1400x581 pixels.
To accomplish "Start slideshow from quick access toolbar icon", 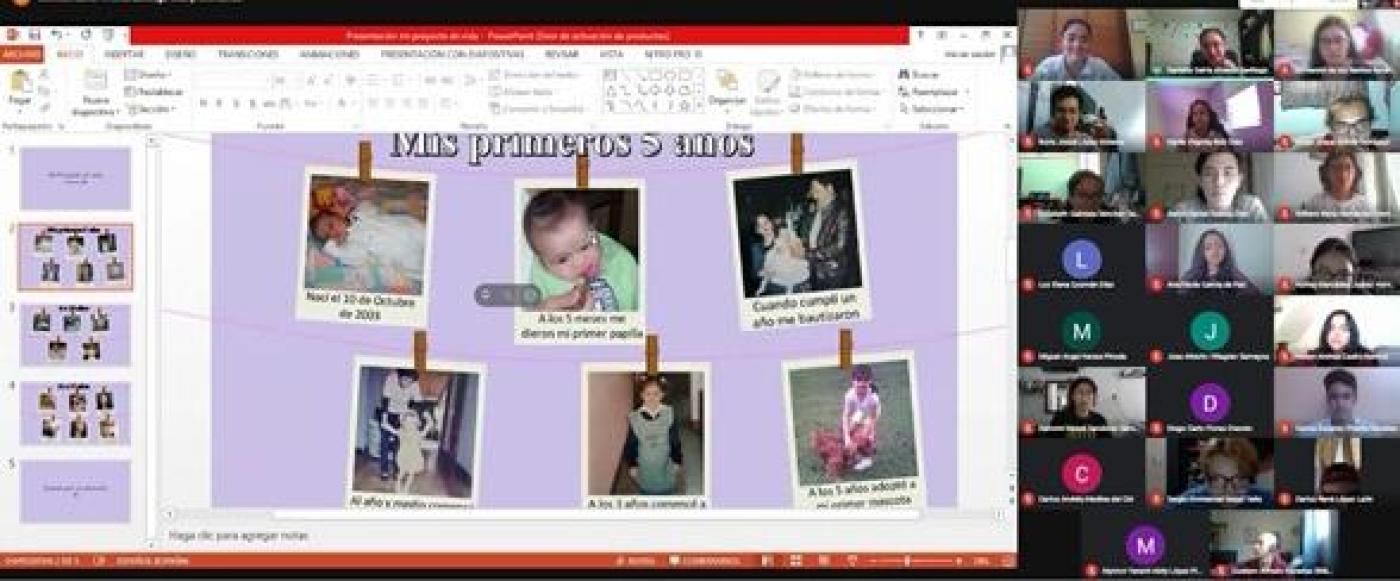I will [x=107, y=34].
